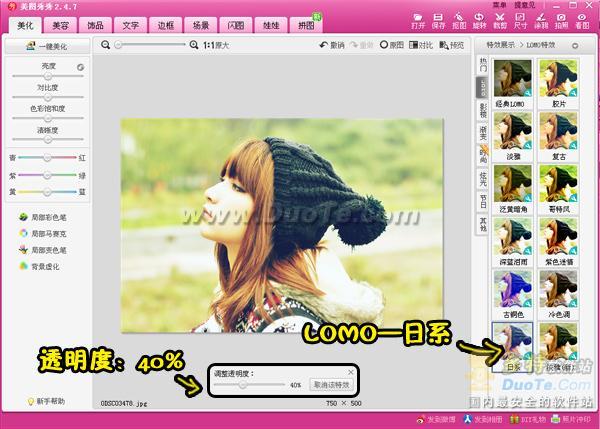Switch to the 饰品 accessories tab
Screen dimensions: 600x429
(x=95, y=25)
